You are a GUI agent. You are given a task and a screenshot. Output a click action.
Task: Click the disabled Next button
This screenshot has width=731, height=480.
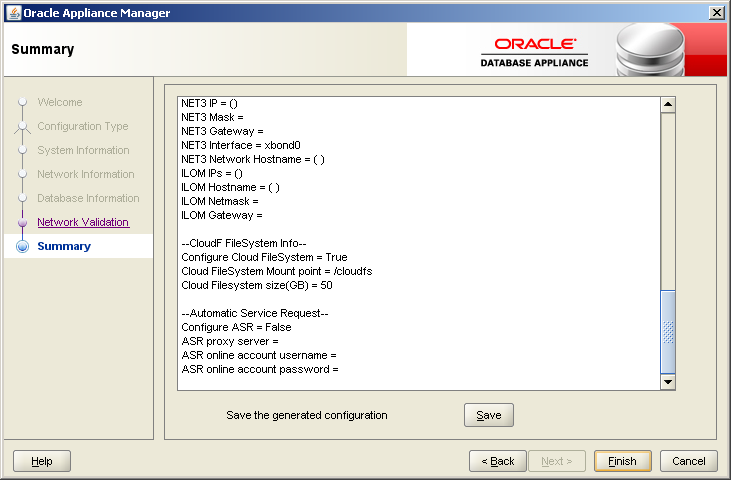pos(556,461)
